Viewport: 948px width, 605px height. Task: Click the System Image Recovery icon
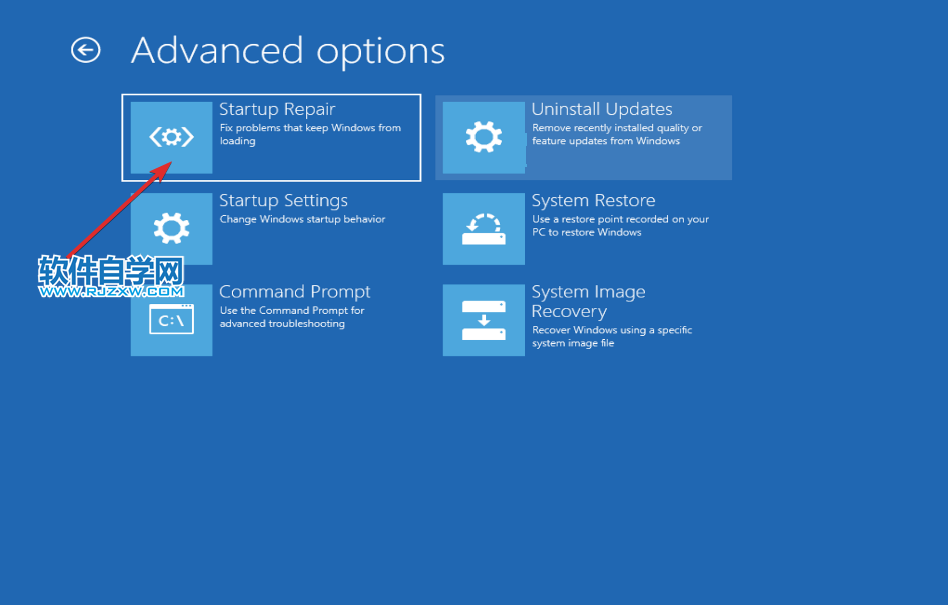point(484,320)
